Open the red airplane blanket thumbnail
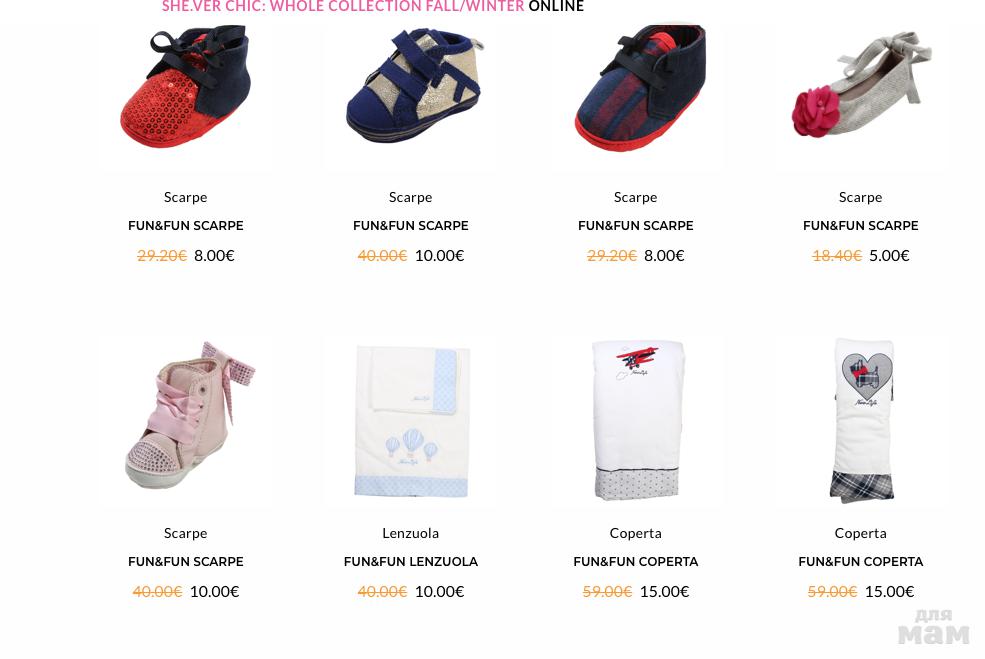 click(x=638, y=420)
